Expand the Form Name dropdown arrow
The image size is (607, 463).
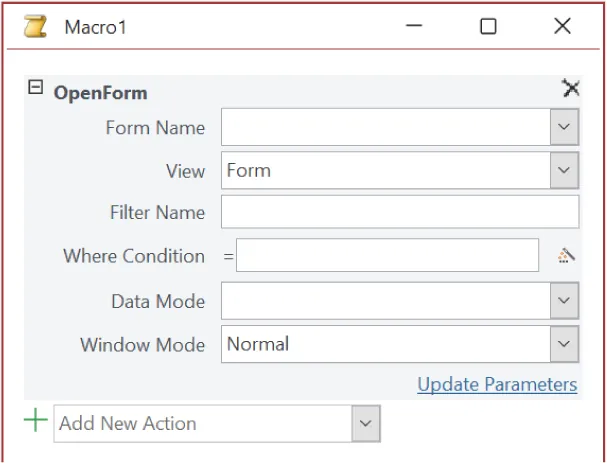(x=564, y=127)
